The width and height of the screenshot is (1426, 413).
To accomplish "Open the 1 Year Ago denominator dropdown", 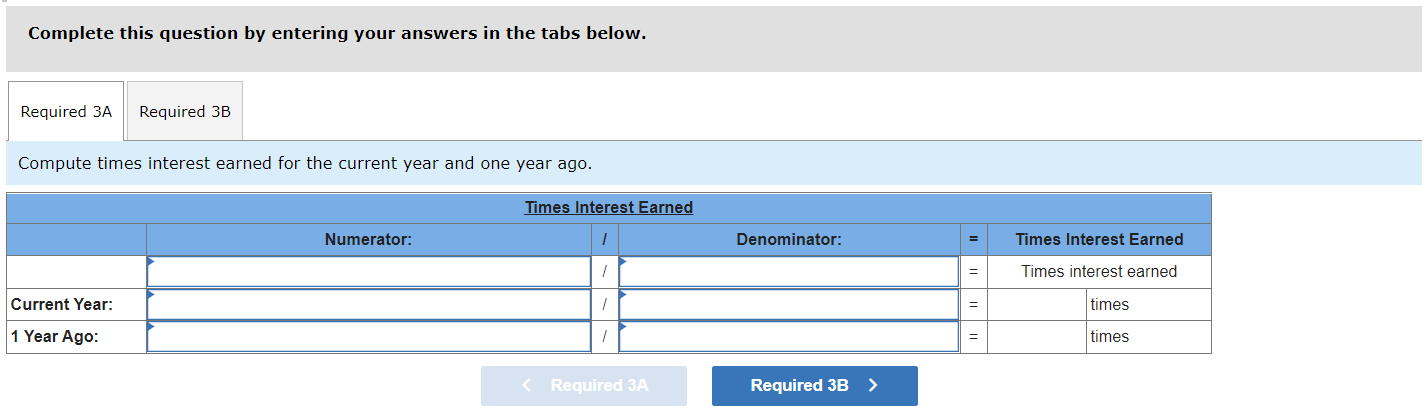I will click(x=788, y=337).
